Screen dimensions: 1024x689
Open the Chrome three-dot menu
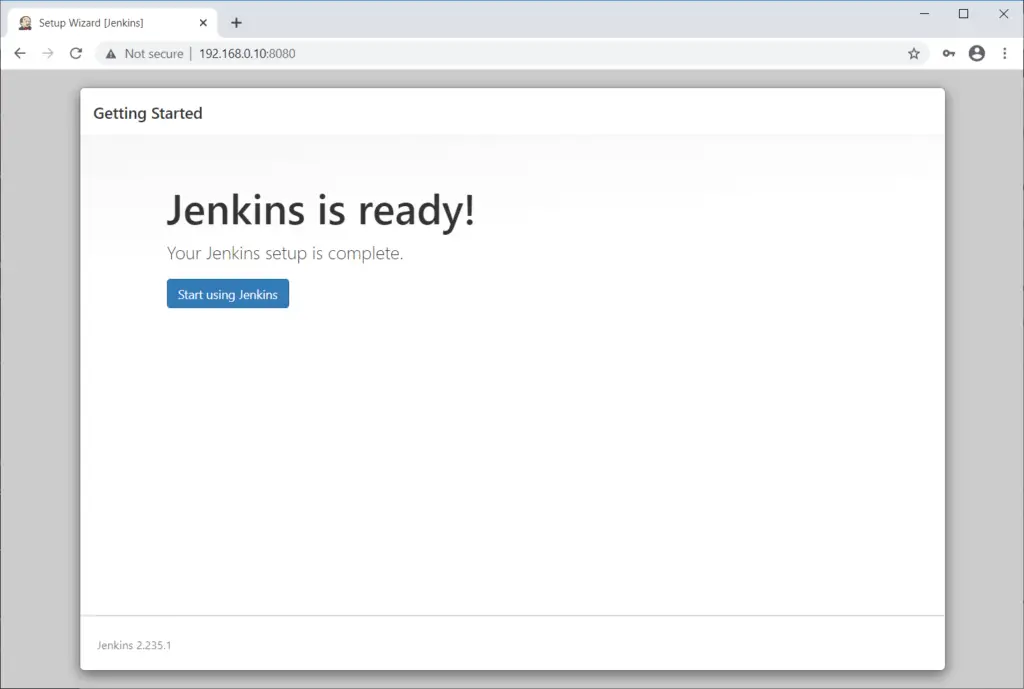pyautogui.click(x=1005, y=53)
